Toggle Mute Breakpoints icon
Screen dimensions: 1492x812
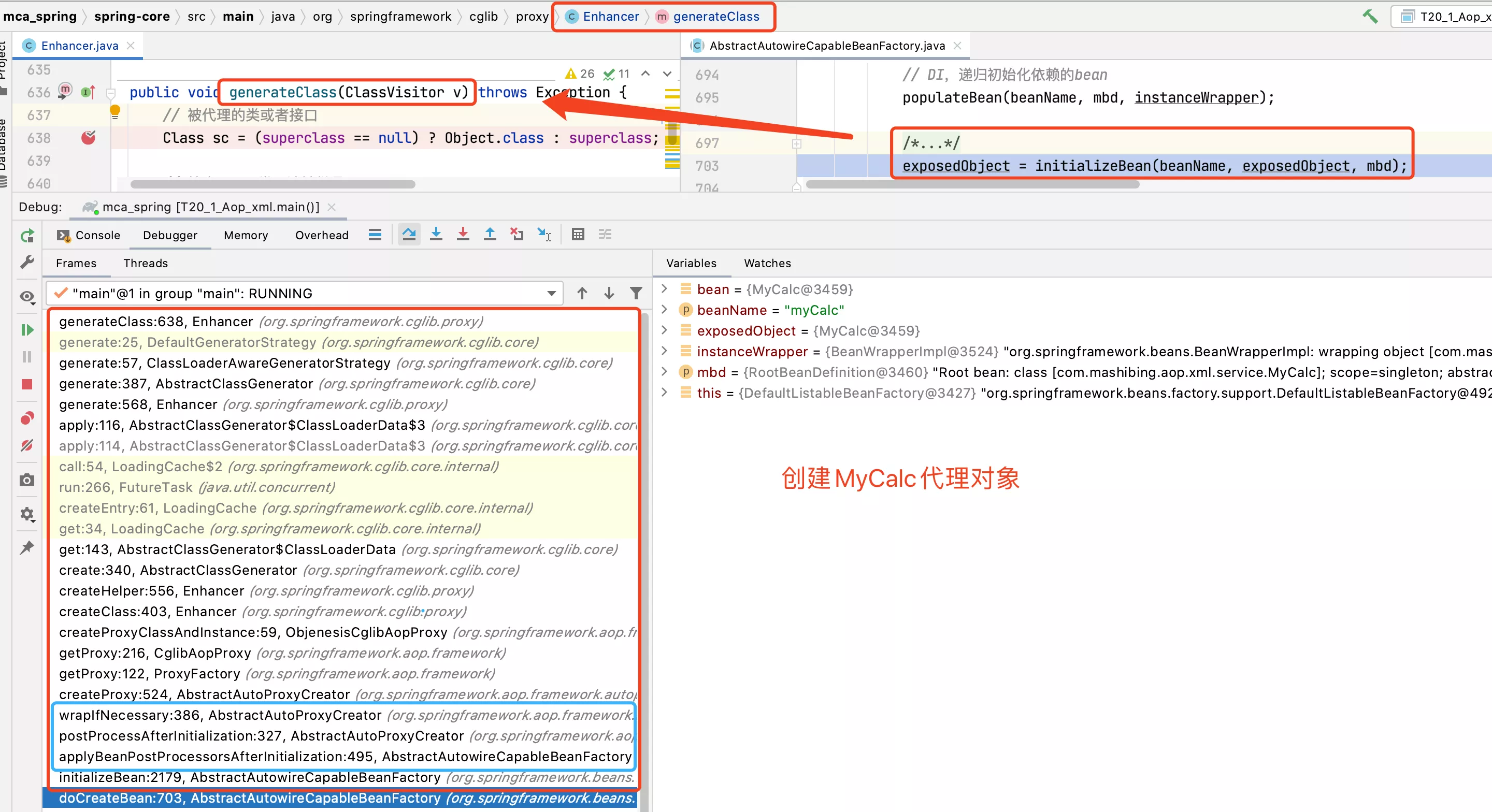coord(27,445)
